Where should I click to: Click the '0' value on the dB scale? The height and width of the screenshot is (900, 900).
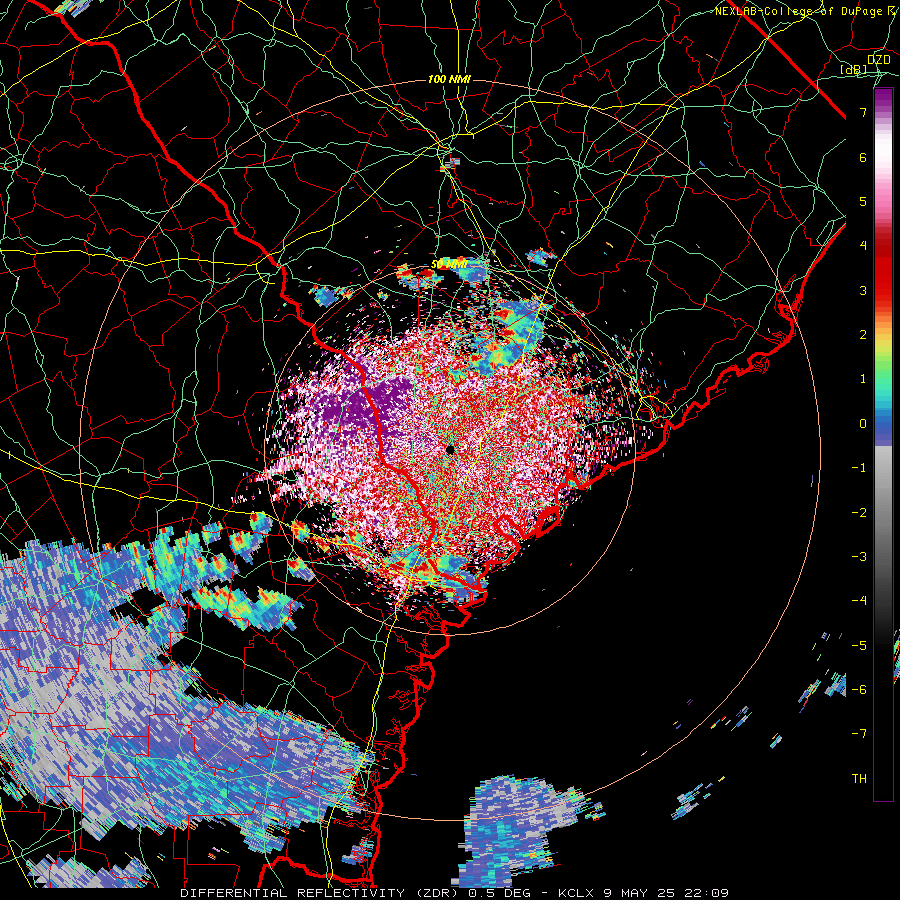[863, 424]
